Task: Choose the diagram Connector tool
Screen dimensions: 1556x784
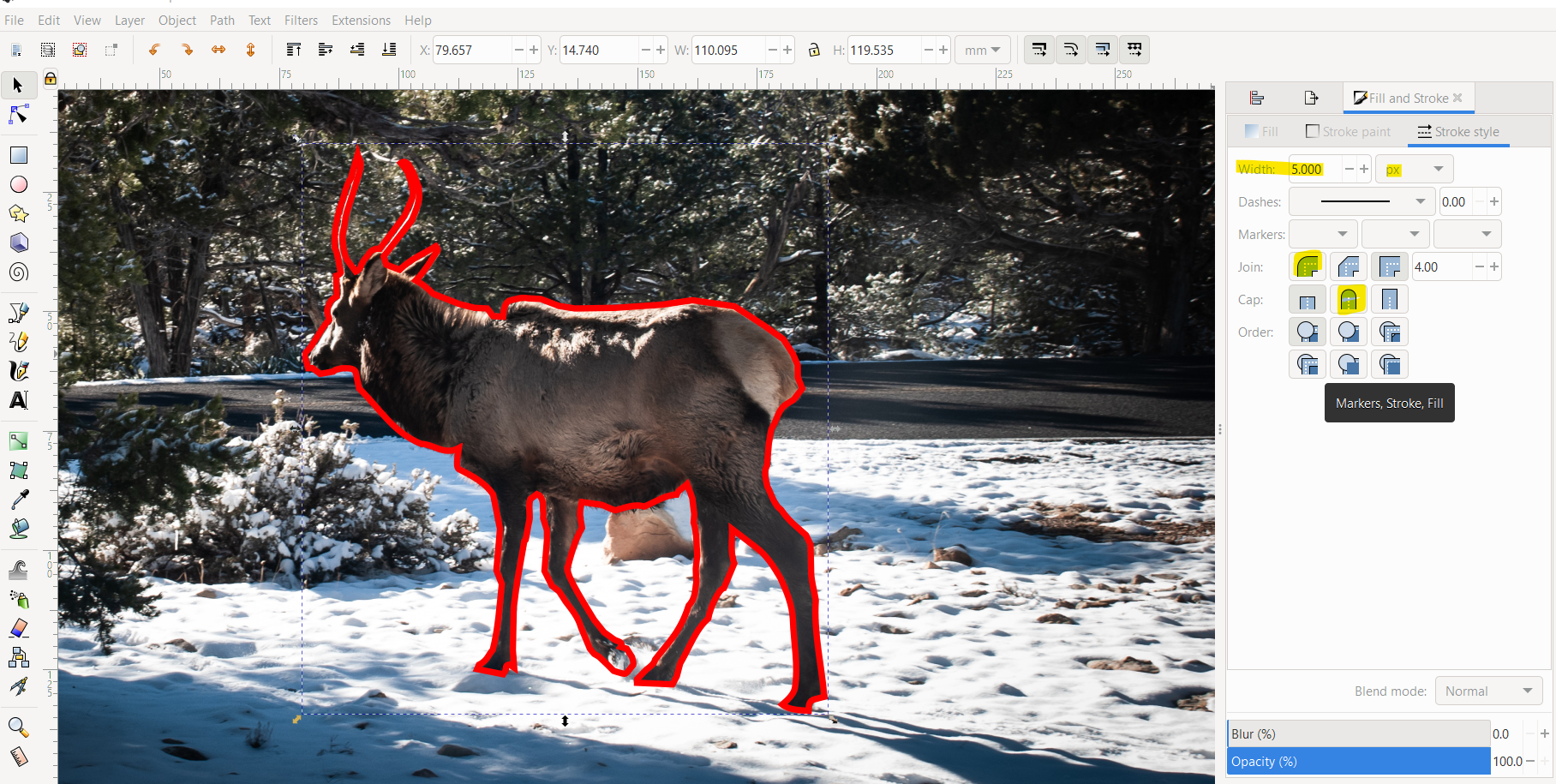Action: [x=18, y=657]
